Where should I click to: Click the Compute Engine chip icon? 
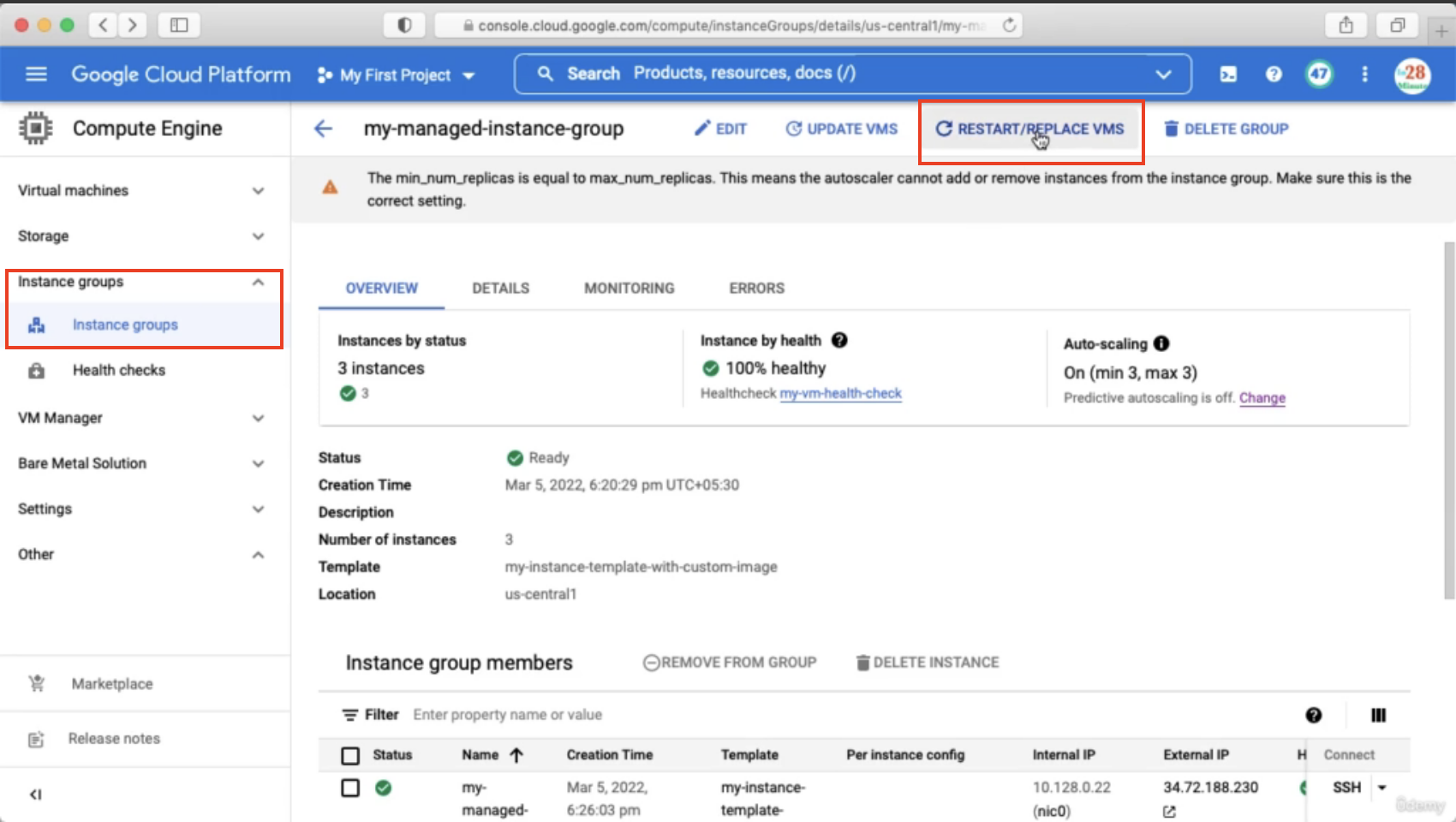(x=35, y=128)
